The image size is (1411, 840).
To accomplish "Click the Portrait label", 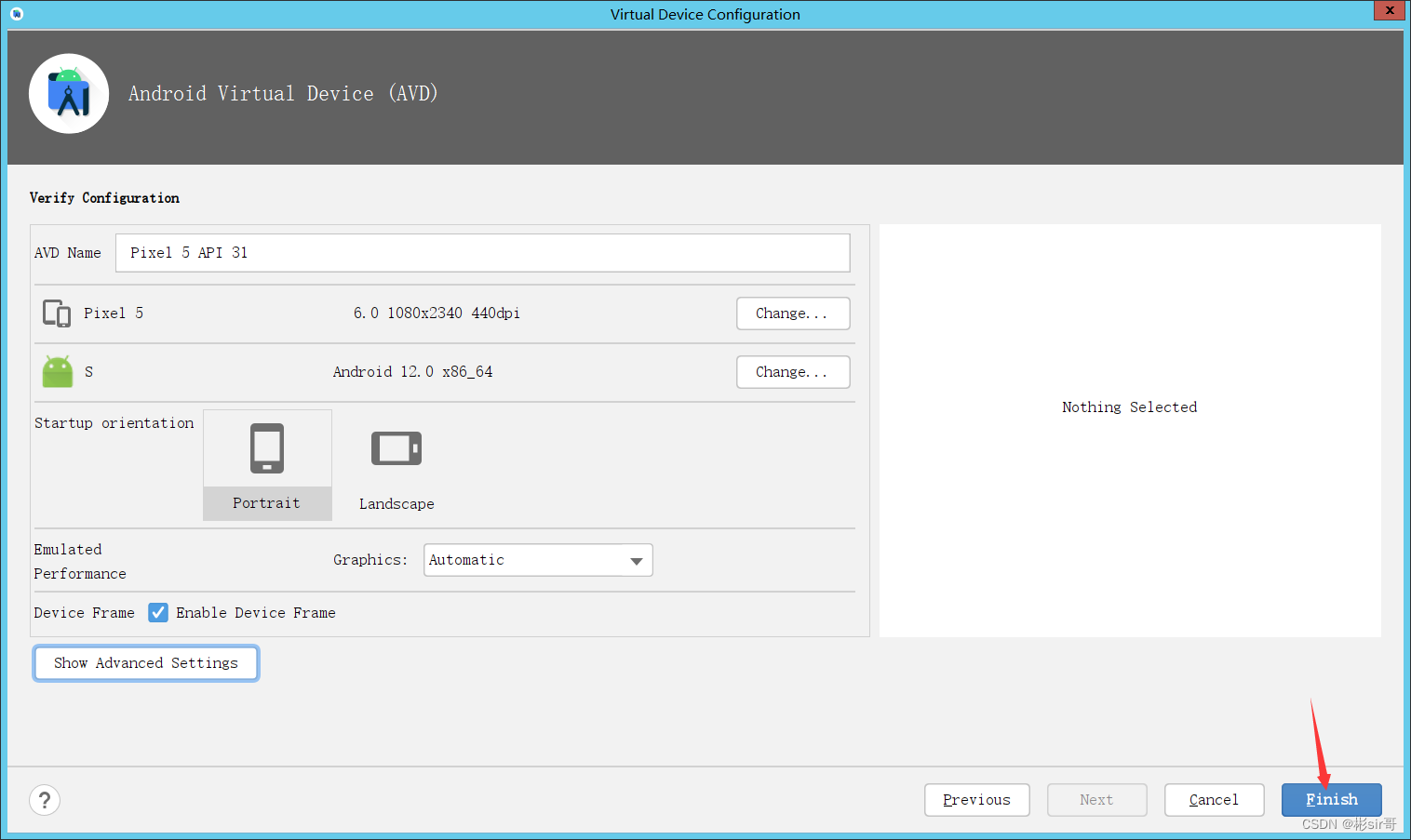I will [x=267, y=503].
